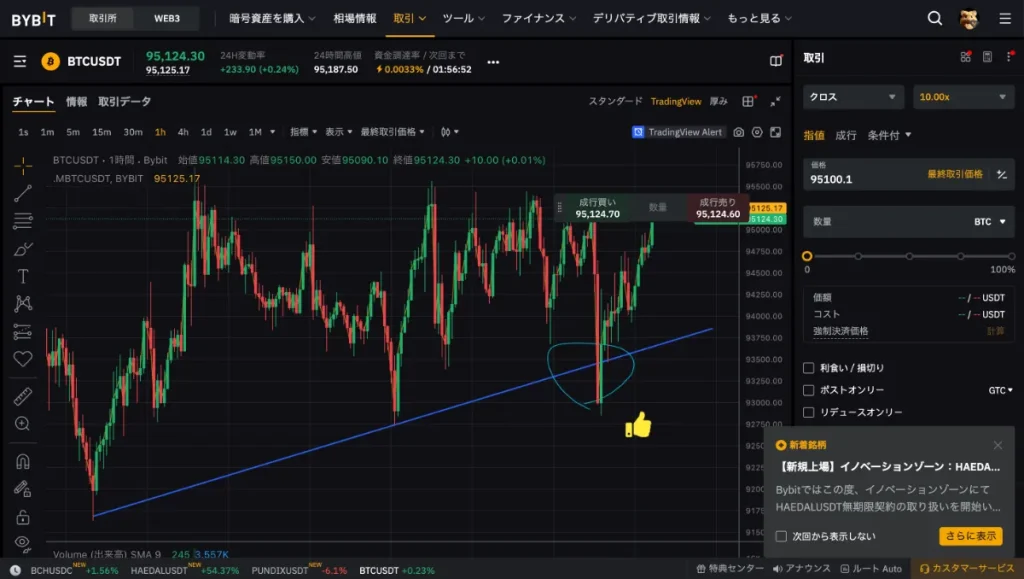Select the forecast position tool

(x=23, y=332)
